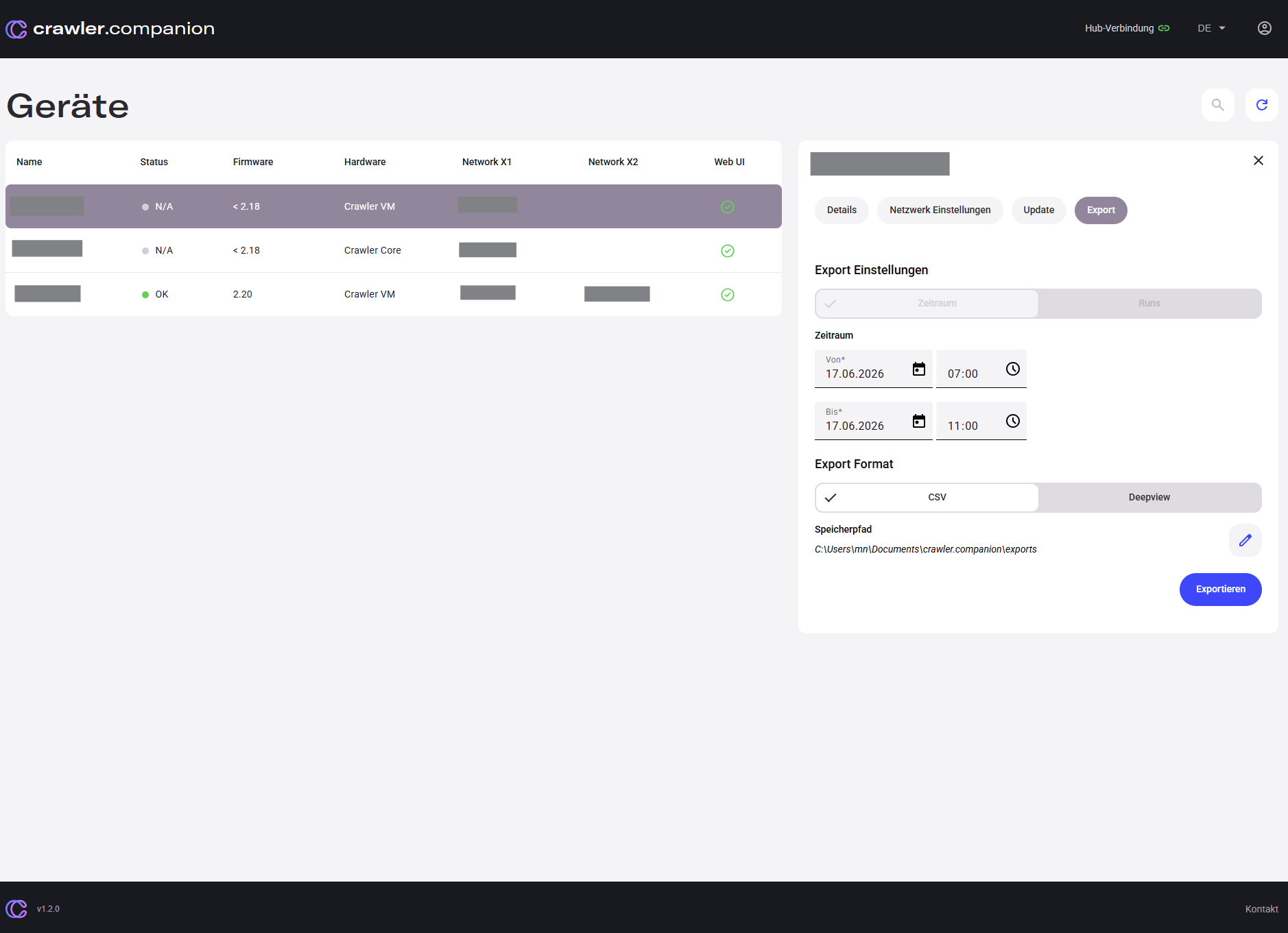Open the Netzwerk Einstellungen tab
Viewport: 1288px width, 933px height.
(x=940, y=210)
